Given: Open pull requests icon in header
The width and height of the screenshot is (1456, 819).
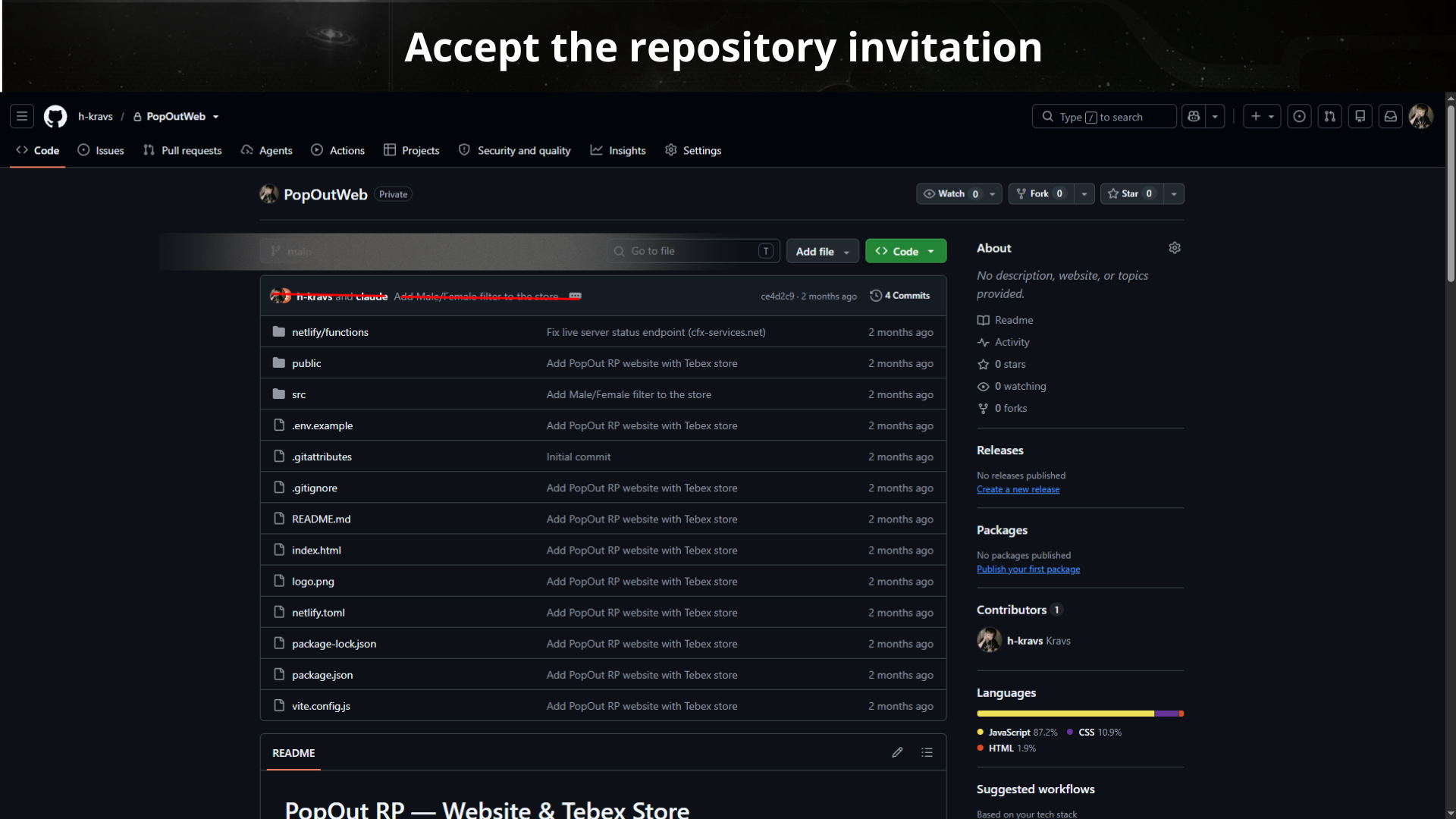Looking at the screenshot, I should [x=1329, y=117].
